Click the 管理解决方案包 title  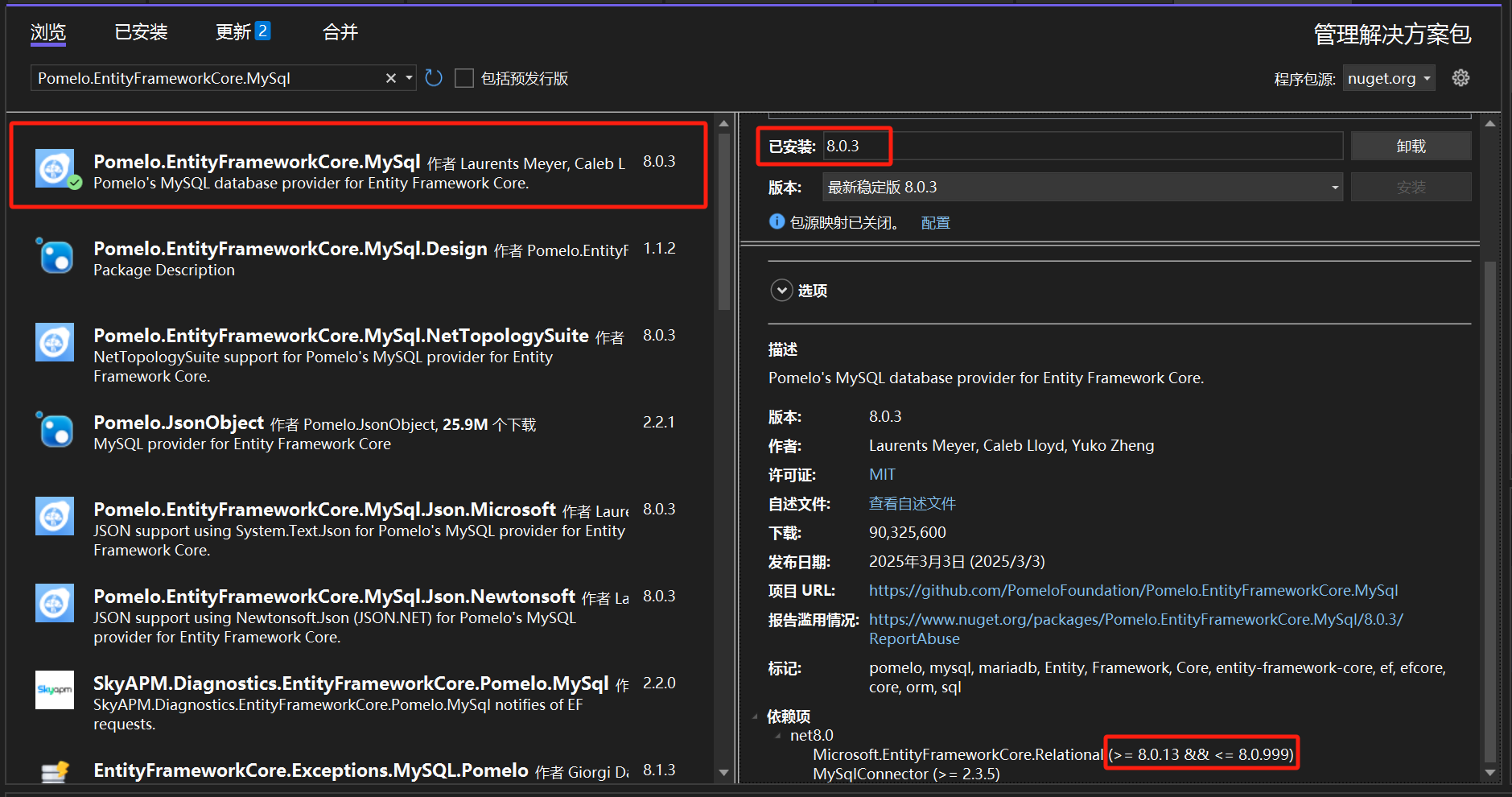click(x=1392, y=34)
